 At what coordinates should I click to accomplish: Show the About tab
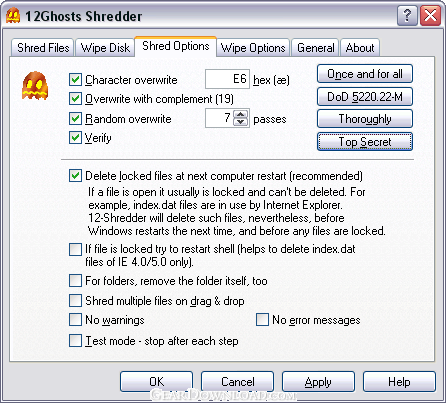click(x=360, y=48)
